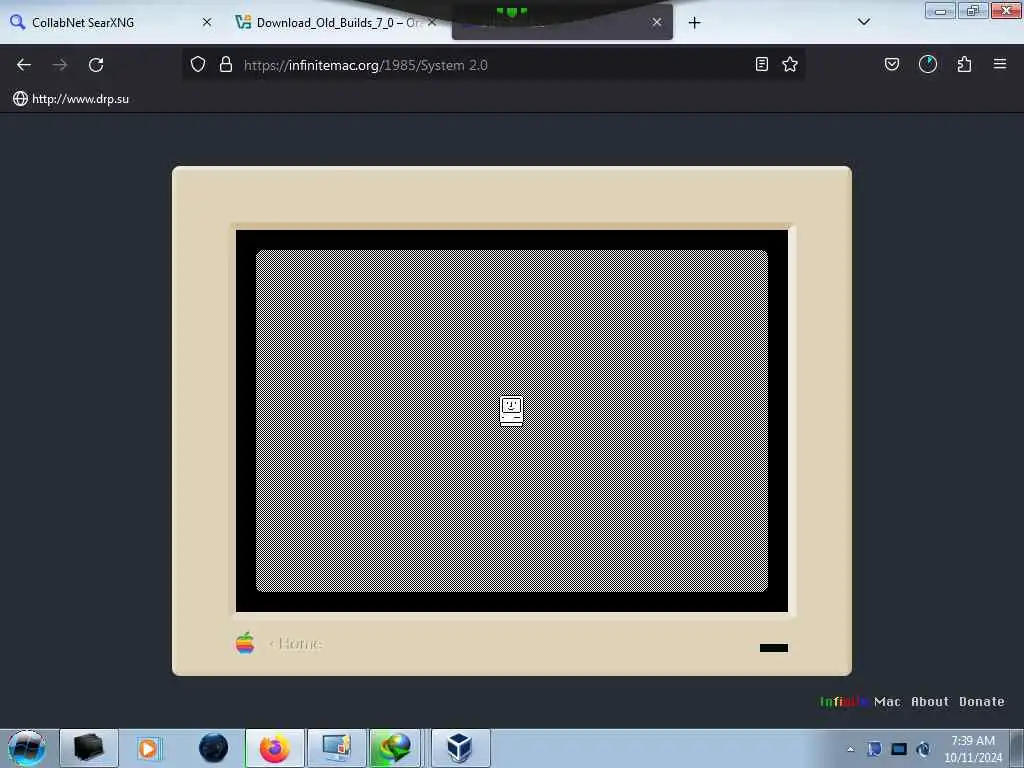The width and height of the screenshot is (1024, 768).
Task: Close the CollabNet SearXNG tab
Action: point(207,22)
